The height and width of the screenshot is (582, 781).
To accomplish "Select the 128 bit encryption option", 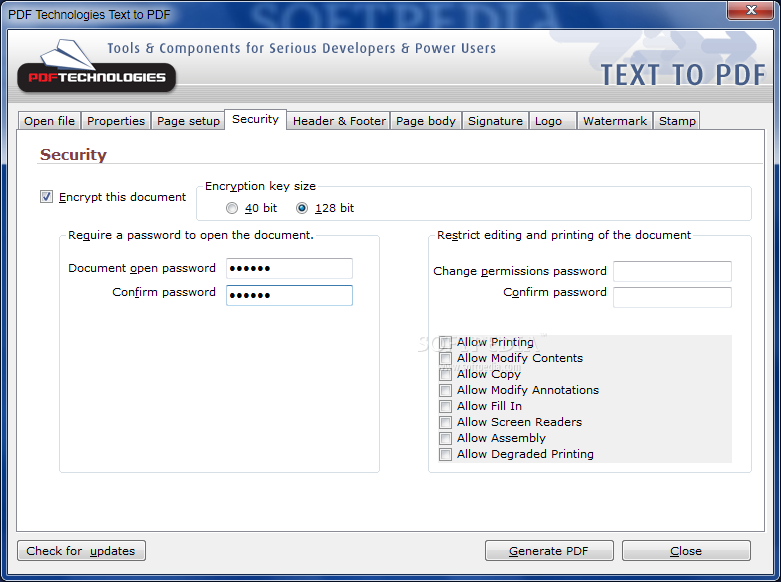I will click(302, 208).
